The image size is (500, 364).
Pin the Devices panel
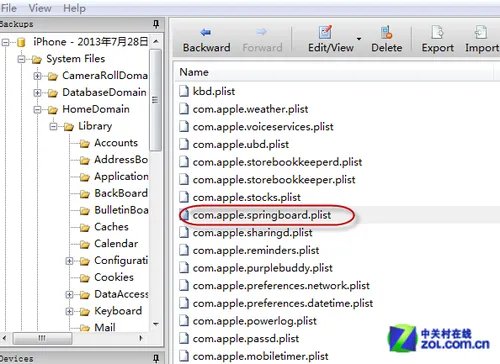[156, 359]
